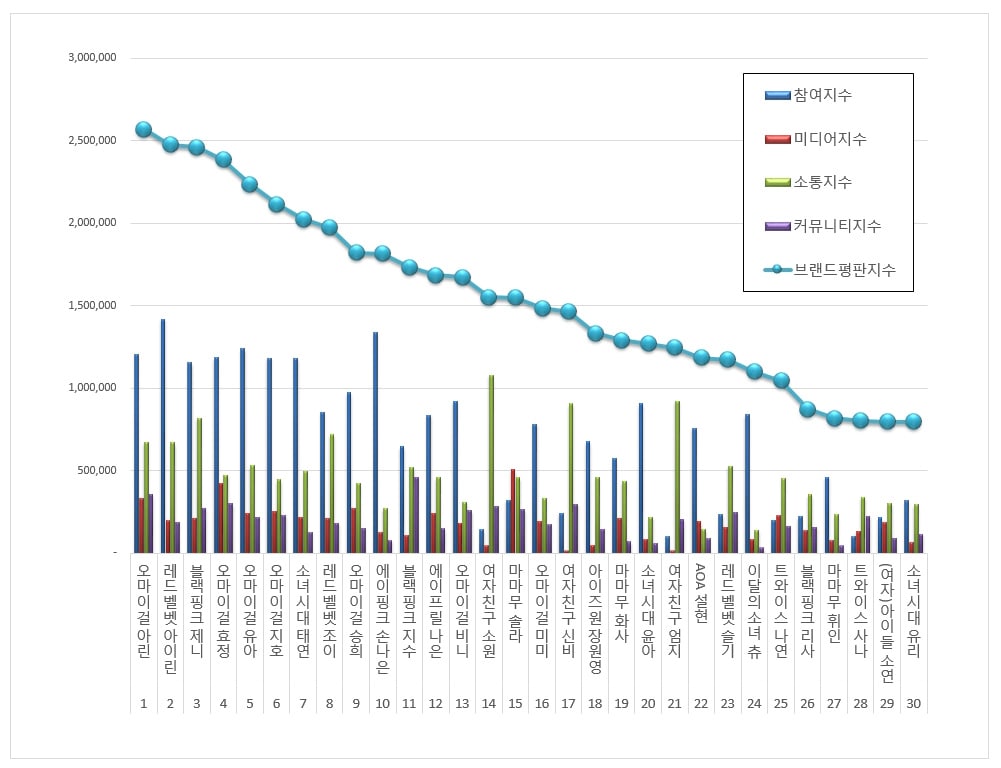The image size is (1001, 768).
Task: Click the green 소통지수 legend swatch
Action: point(778,183)
